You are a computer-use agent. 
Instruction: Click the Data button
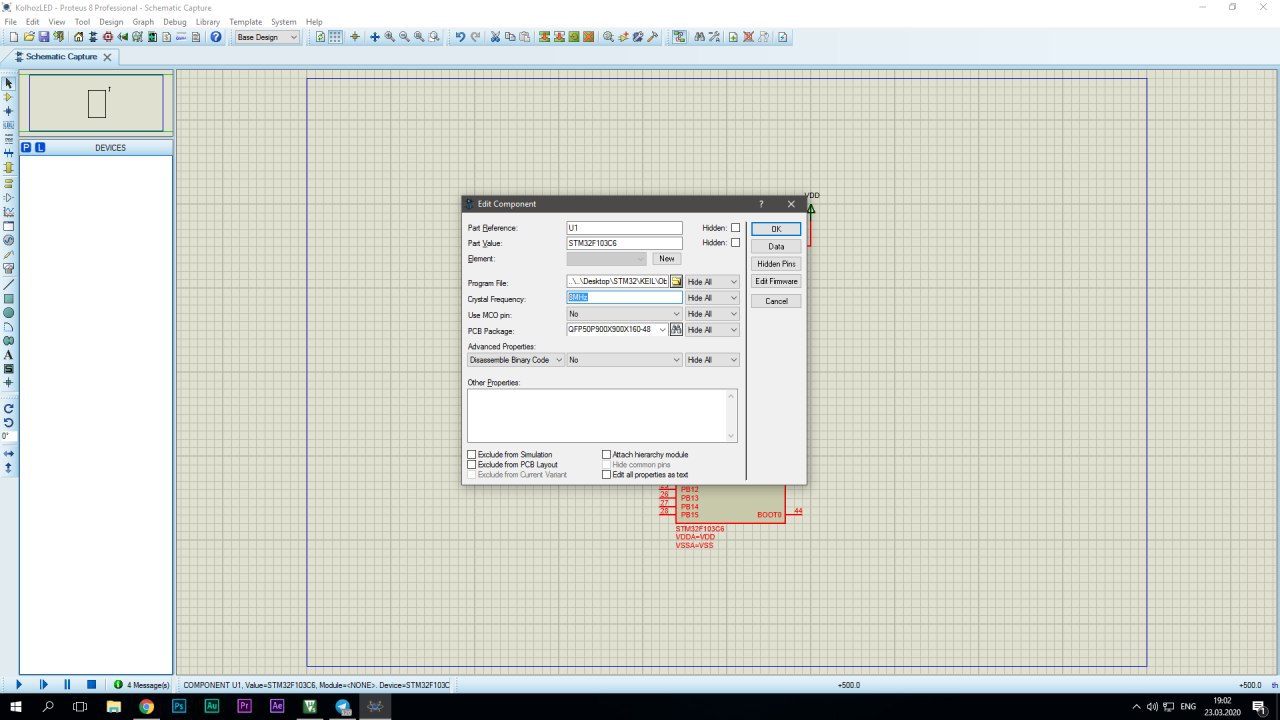tap(776, 246)
